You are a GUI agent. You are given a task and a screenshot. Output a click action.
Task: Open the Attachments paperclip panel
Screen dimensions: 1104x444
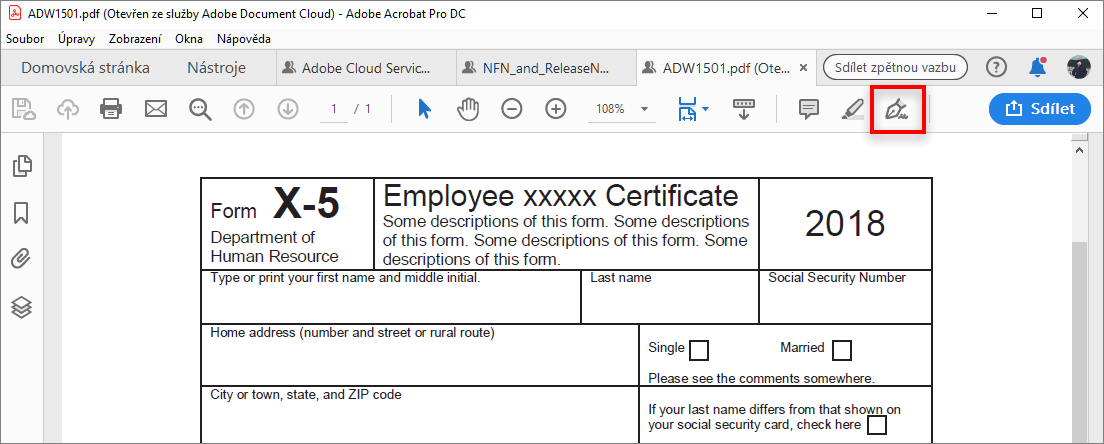click(x=21, y=259)
